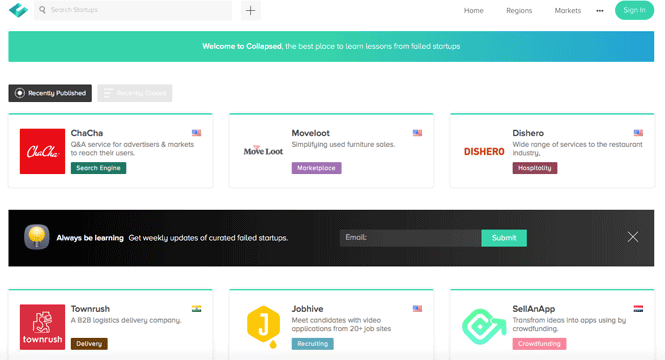Click the Crowdfunding tag
Screen dimensions: 665x360
539,343
